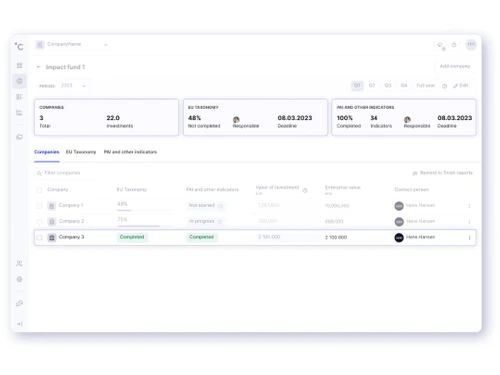Screen dimensions: 500x375
Task: Open the Period 2023 dropdown
Action: click(73, 86)
